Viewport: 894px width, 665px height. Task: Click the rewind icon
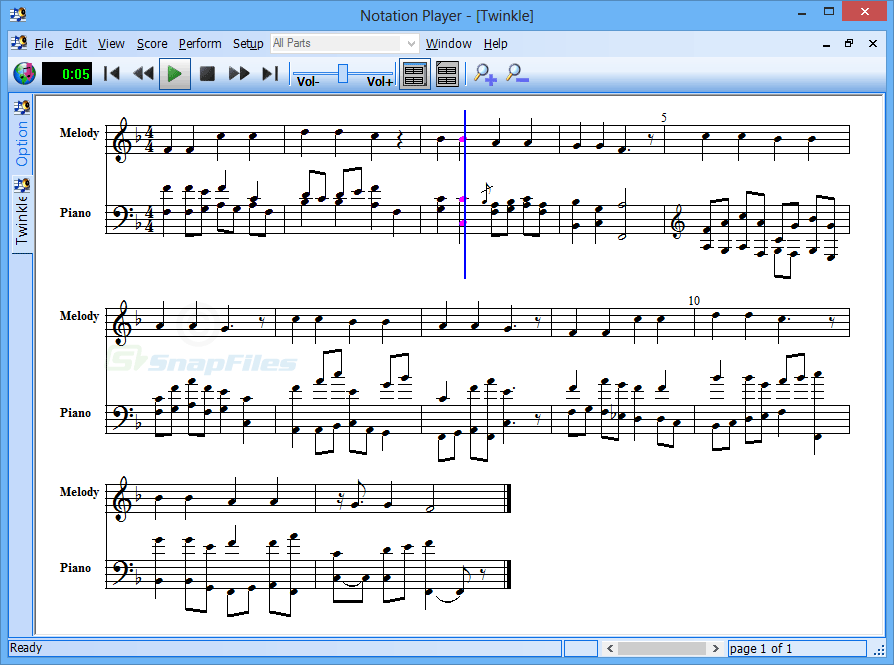click(x=142, y=73)
